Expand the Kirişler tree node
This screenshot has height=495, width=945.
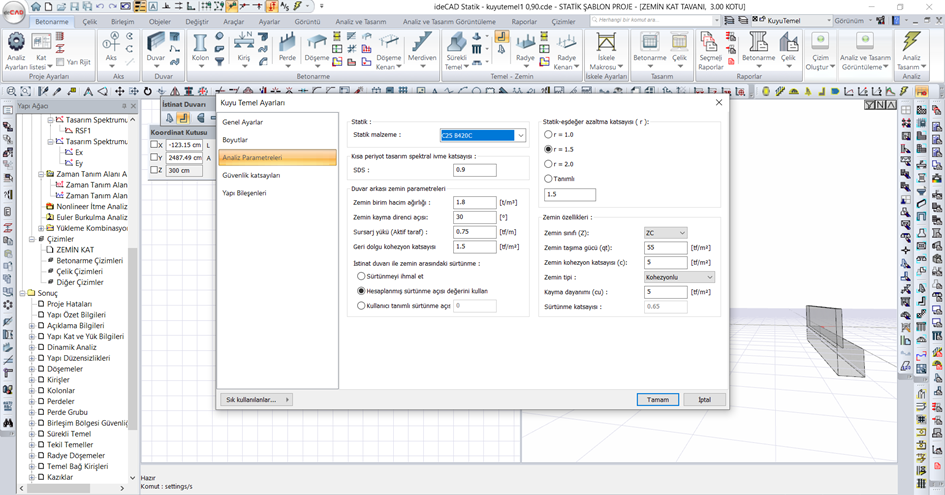31,380
